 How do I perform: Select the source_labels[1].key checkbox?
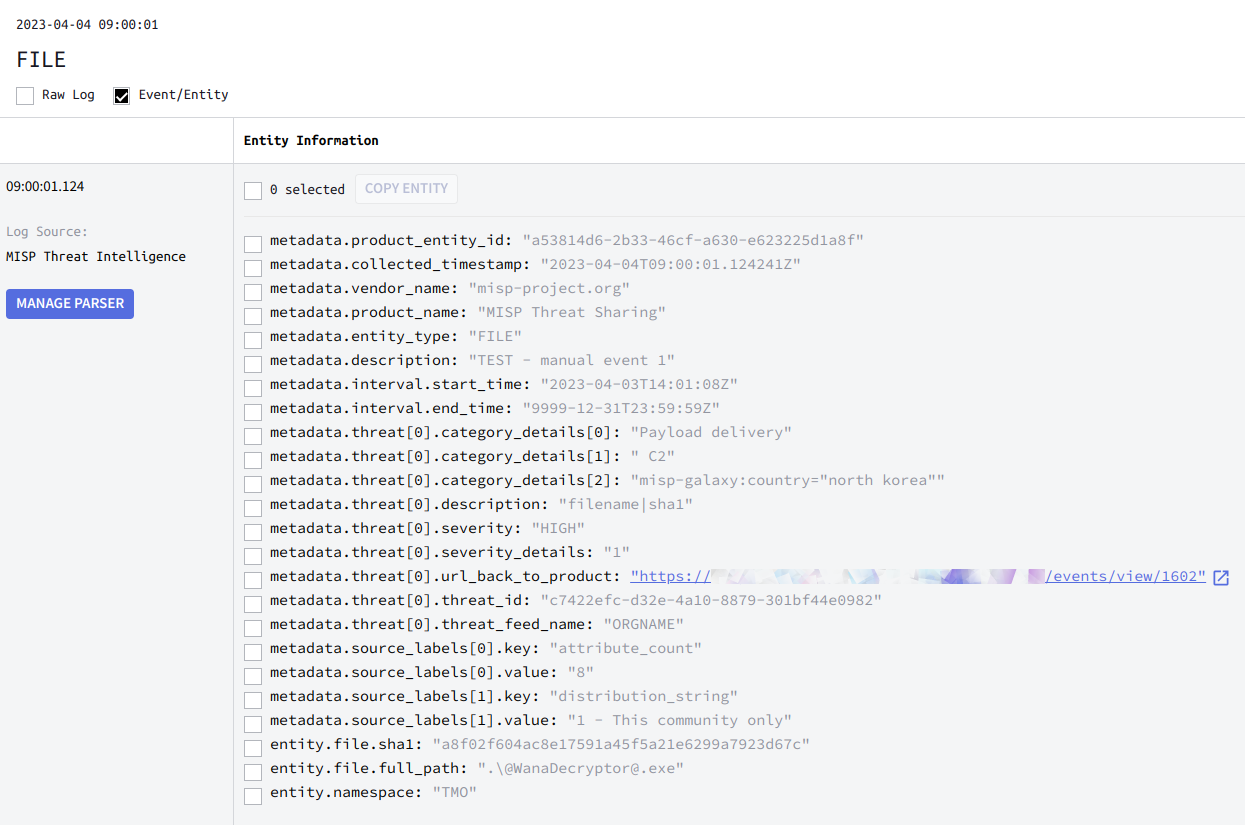[x=253, y=700]
